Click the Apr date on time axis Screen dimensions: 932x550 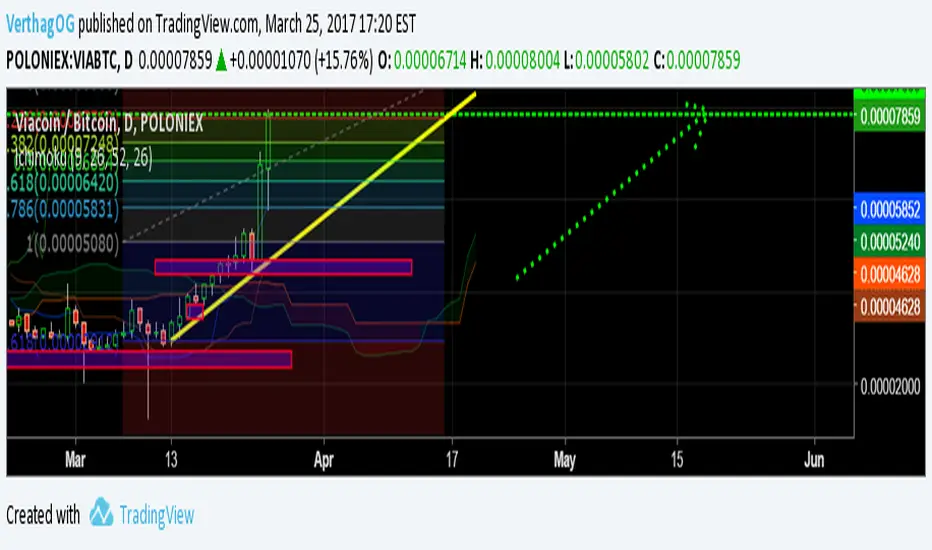[x=324, y=460]
